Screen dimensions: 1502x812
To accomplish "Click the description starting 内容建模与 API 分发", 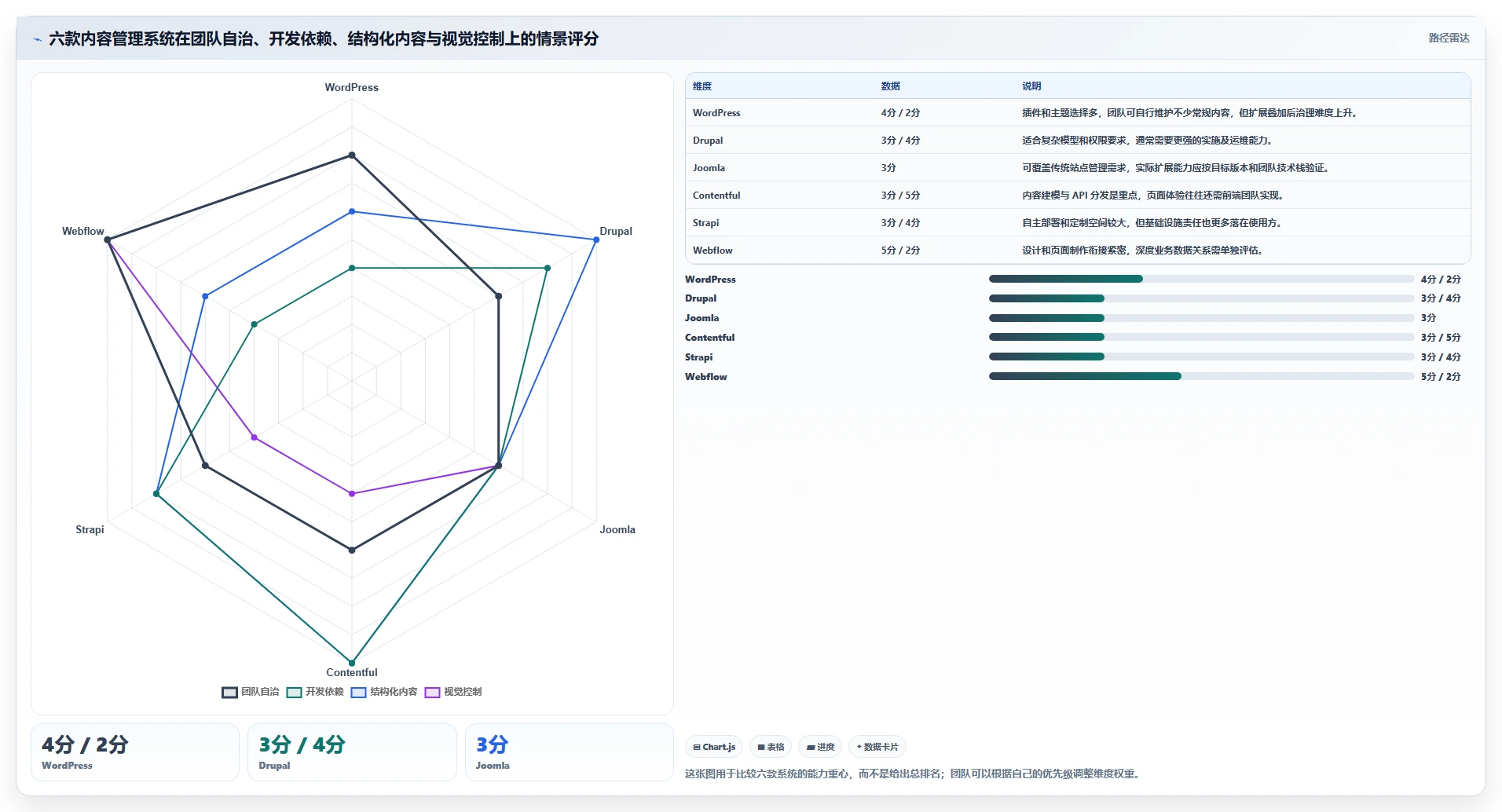I will tap(1154, 196).
